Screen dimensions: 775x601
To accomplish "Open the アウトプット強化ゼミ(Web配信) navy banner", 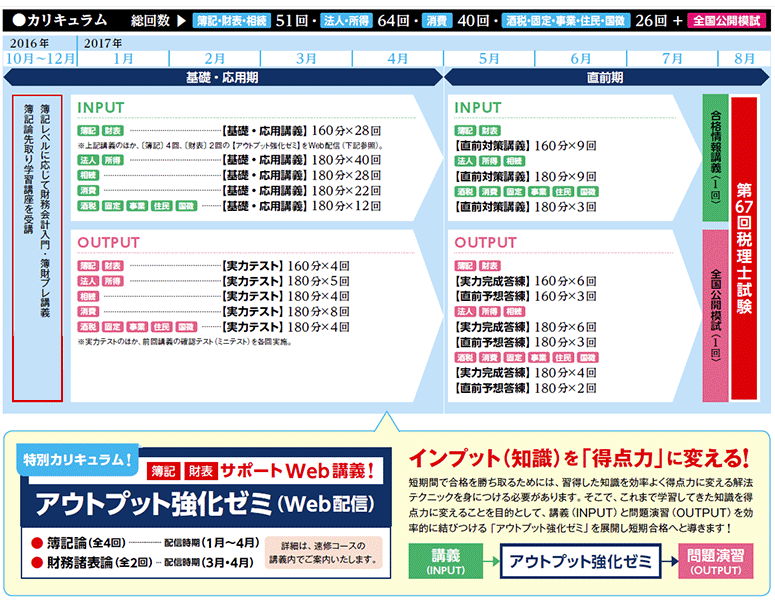I will click(x=207, y=501).
